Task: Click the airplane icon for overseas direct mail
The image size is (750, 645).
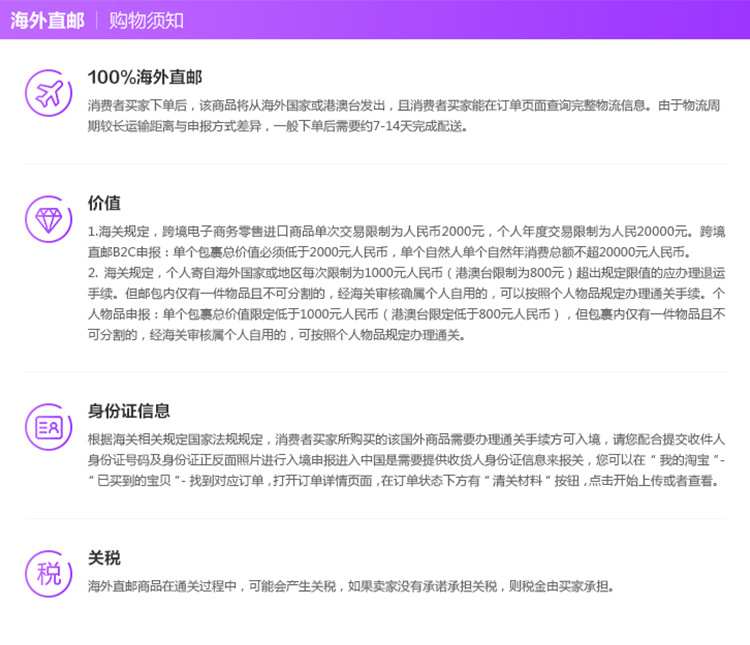Action: coord(48,93)
